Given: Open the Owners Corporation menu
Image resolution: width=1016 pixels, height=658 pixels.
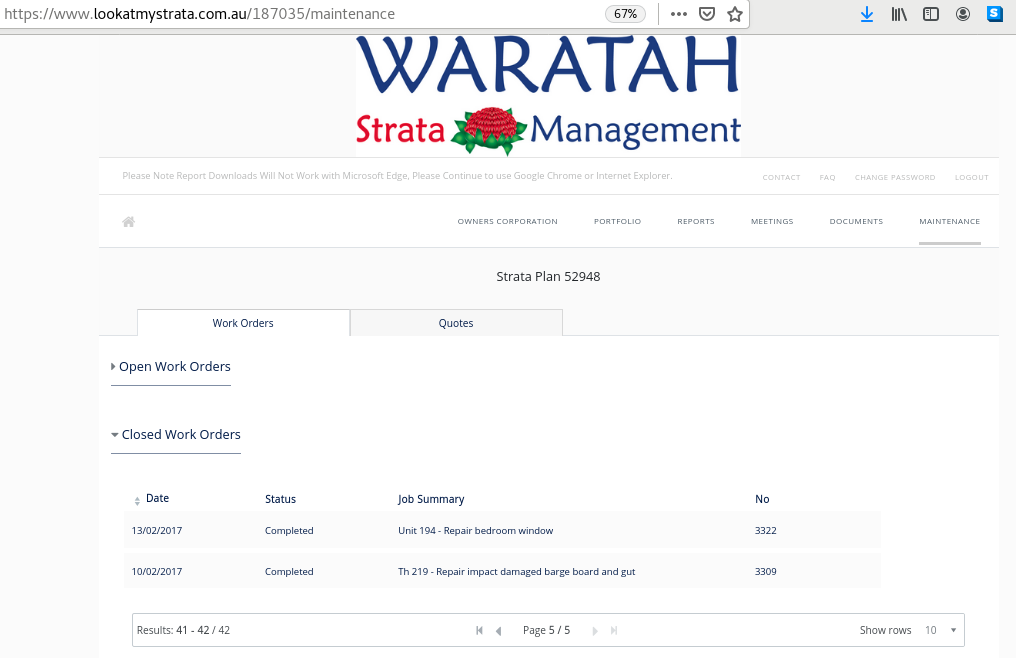Looking at the screenshot, I should [507, 221].
